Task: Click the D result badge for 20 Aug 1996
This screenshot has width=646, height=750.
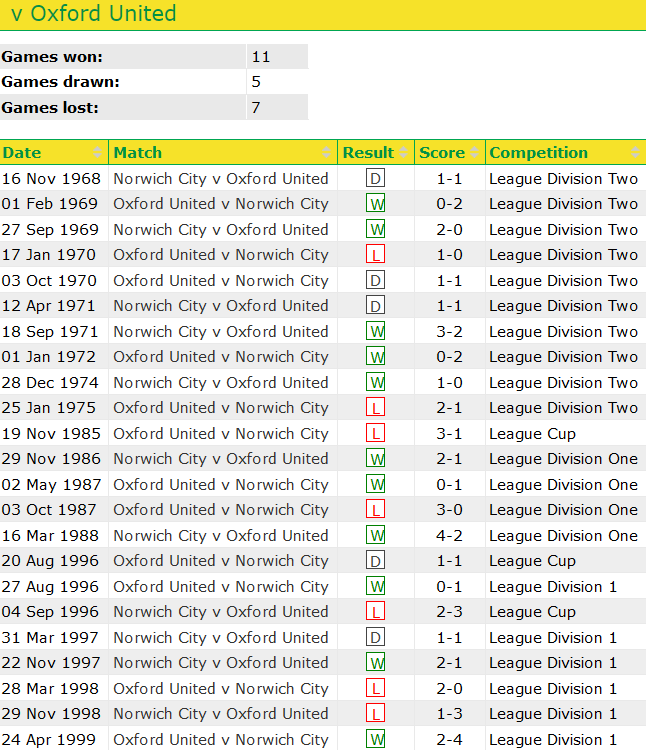Action: pos(376,561)
